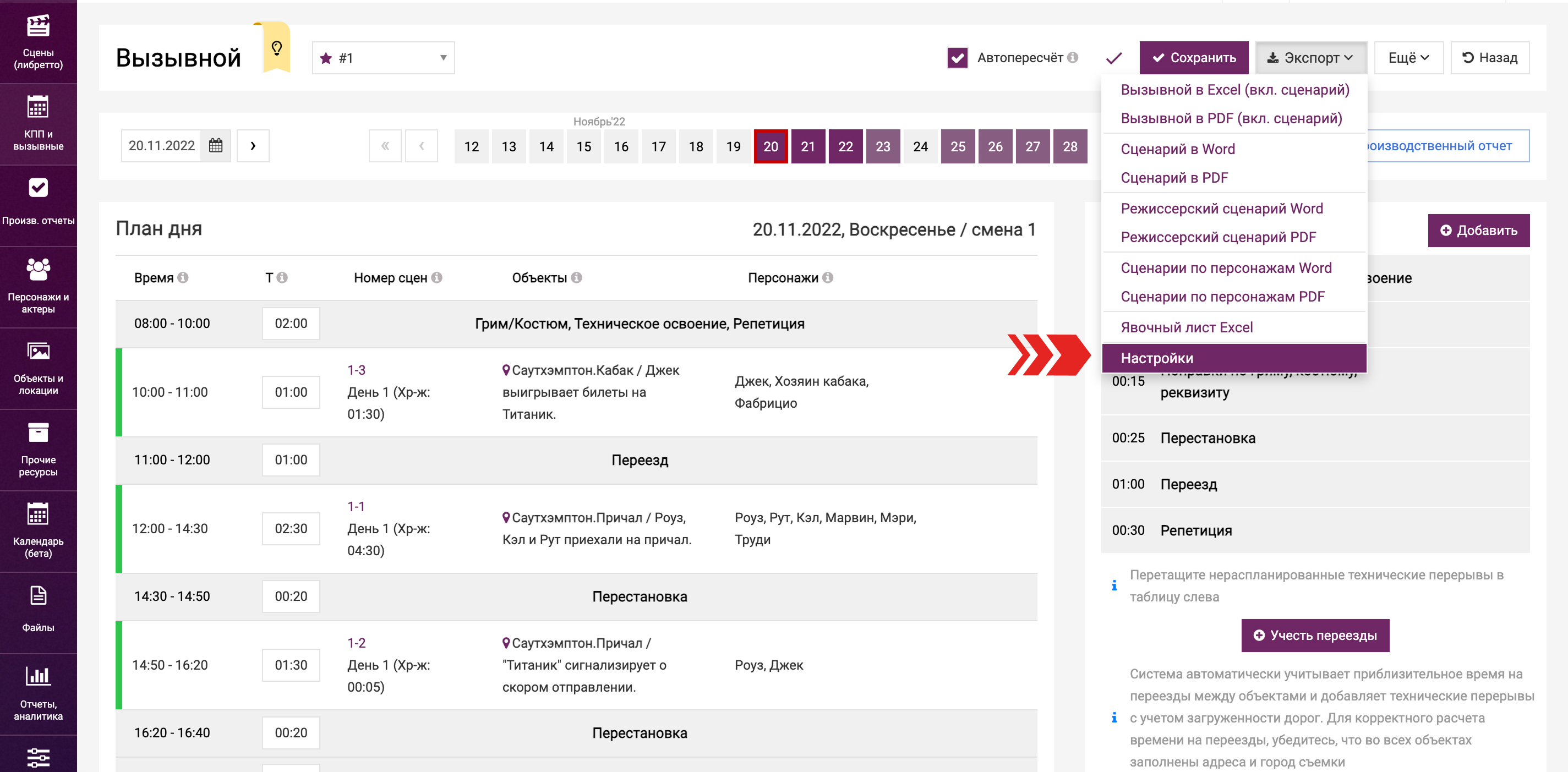The height and width of the screenshot is (772, 1568).
Task: Choose Сценарии по персонажам Word
Action: [x=1234, y=269]
